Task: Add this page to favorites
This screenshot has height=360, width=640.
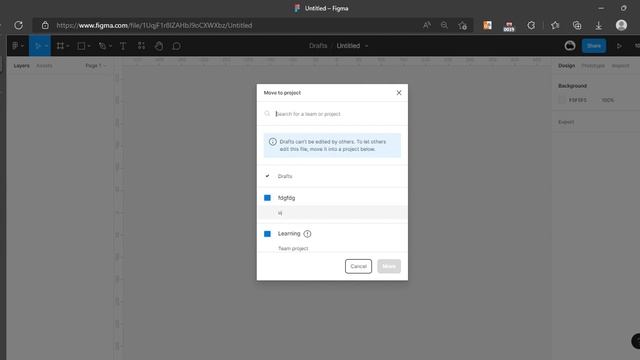Action: tap(462, 25)
